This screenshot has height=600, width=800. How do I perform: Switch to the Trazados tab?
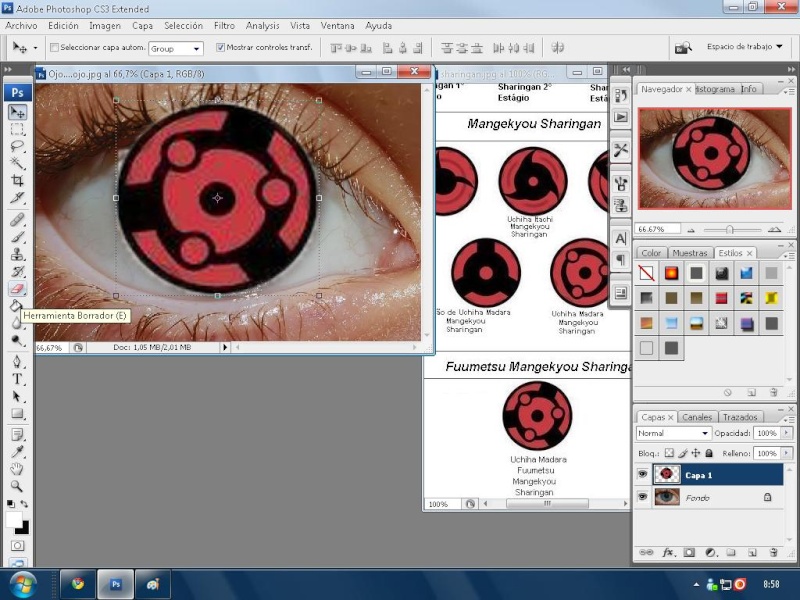(740, 417)
